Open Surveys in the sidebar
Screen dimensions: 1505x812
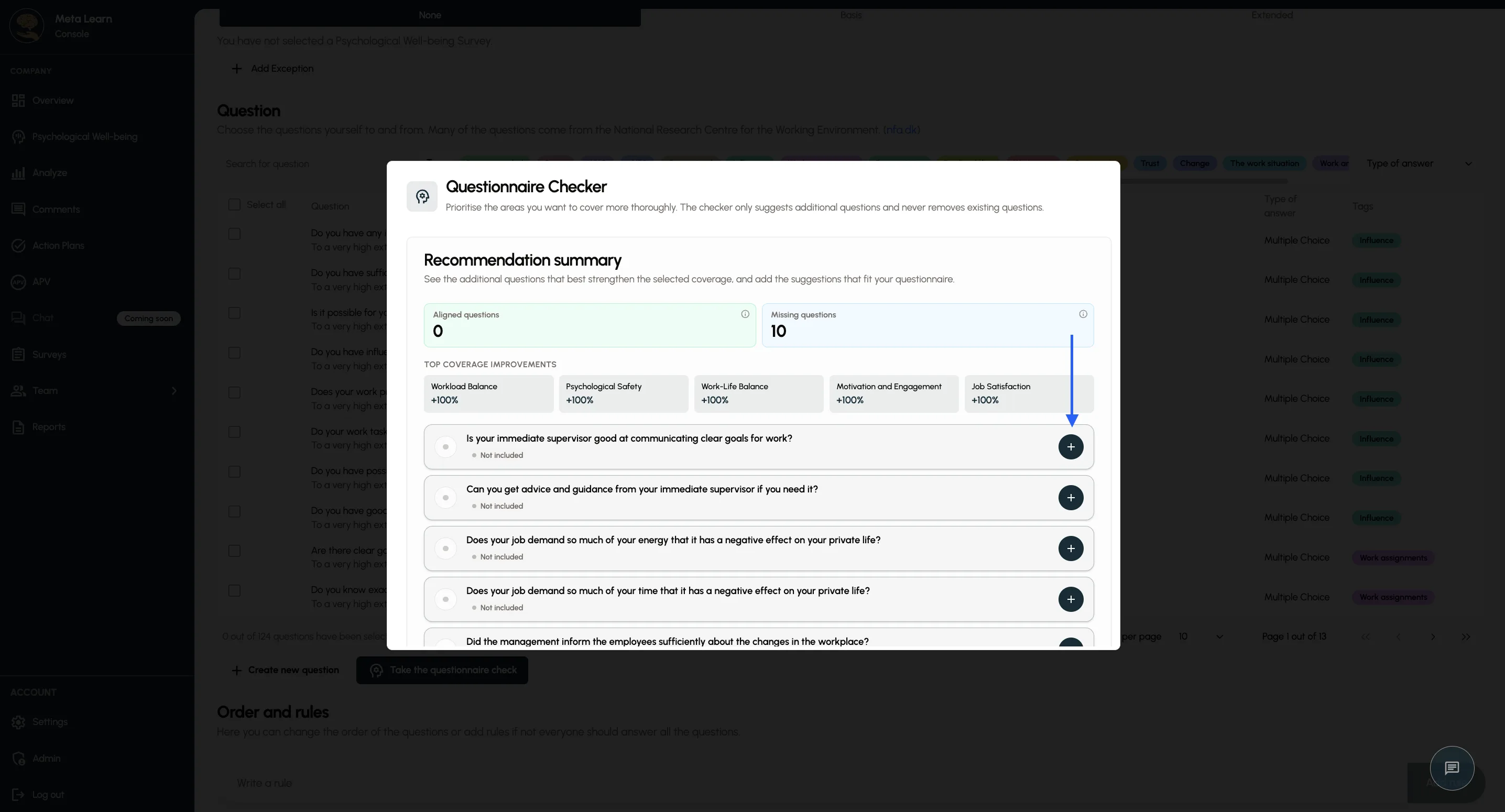(49, 355)
